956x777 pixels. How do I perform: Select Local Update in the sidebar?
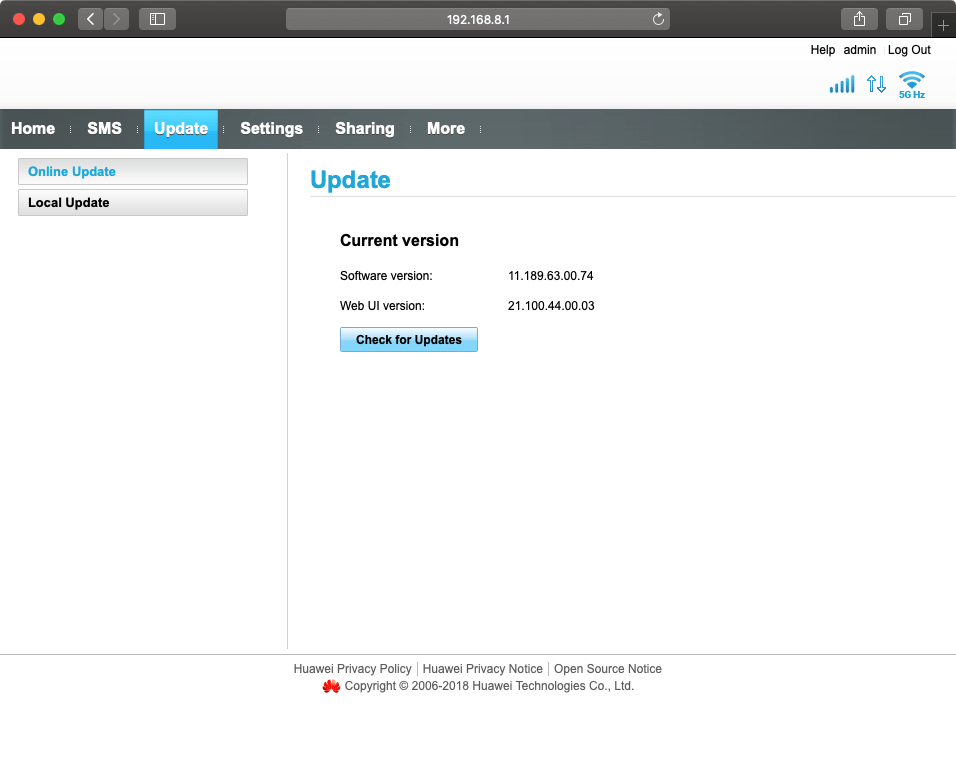click(x=132, y=202)
